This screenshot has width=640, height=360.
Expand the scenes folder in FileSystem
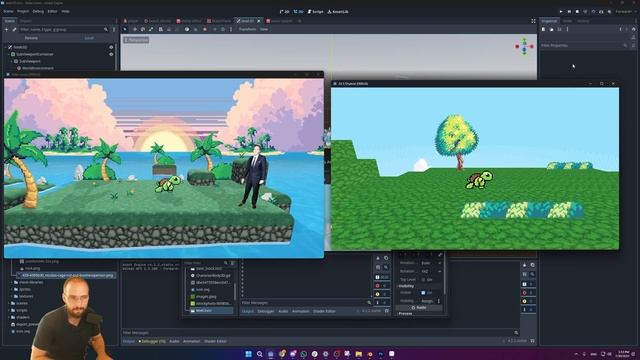coord(9,303)
